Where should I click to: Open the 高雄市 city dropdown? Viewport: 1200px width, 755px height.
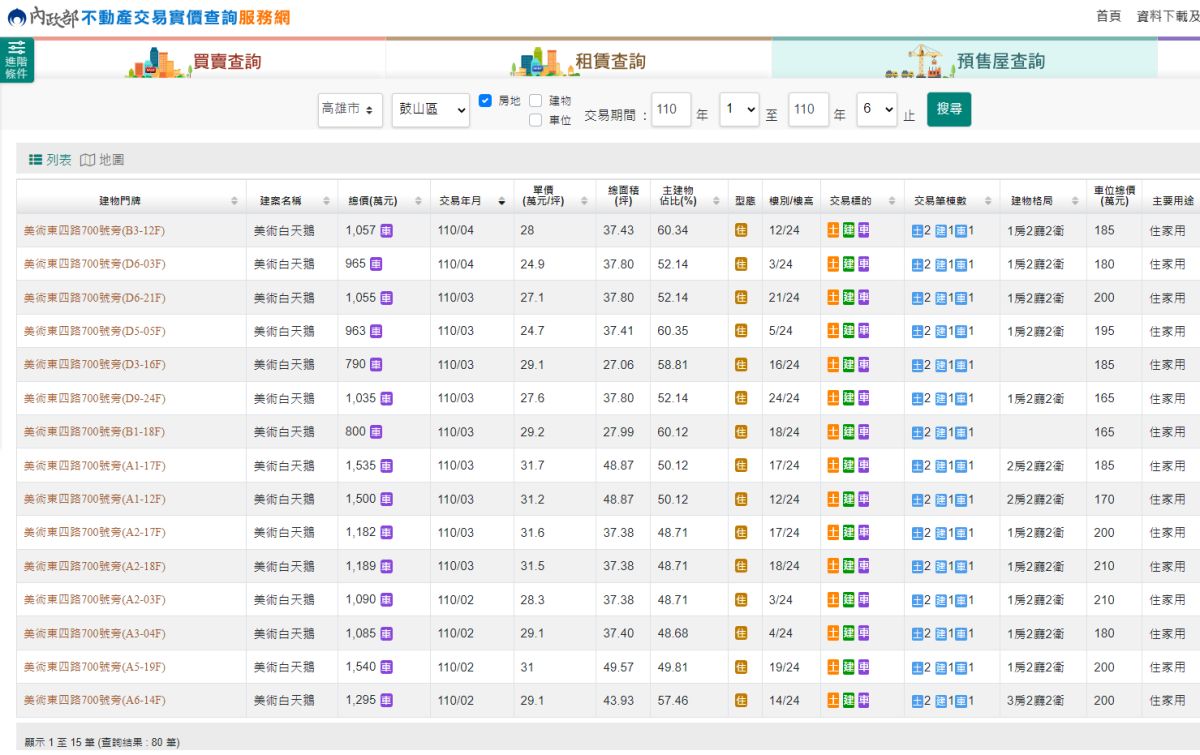coord(350,109)
